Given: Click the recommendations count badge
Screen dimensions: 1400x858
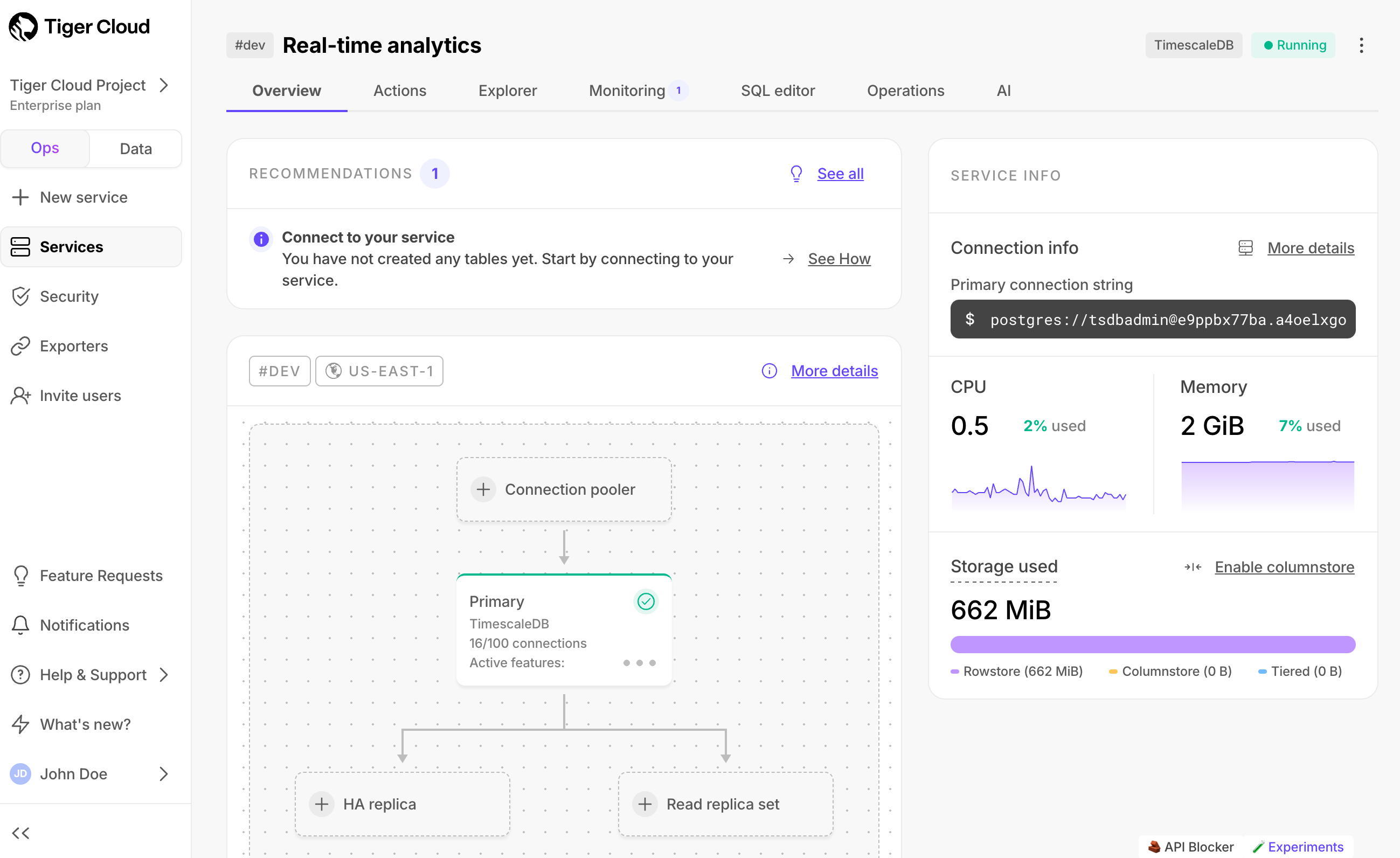Looking at the screenshot, I should pyautogui.click(x=435, y=174).
